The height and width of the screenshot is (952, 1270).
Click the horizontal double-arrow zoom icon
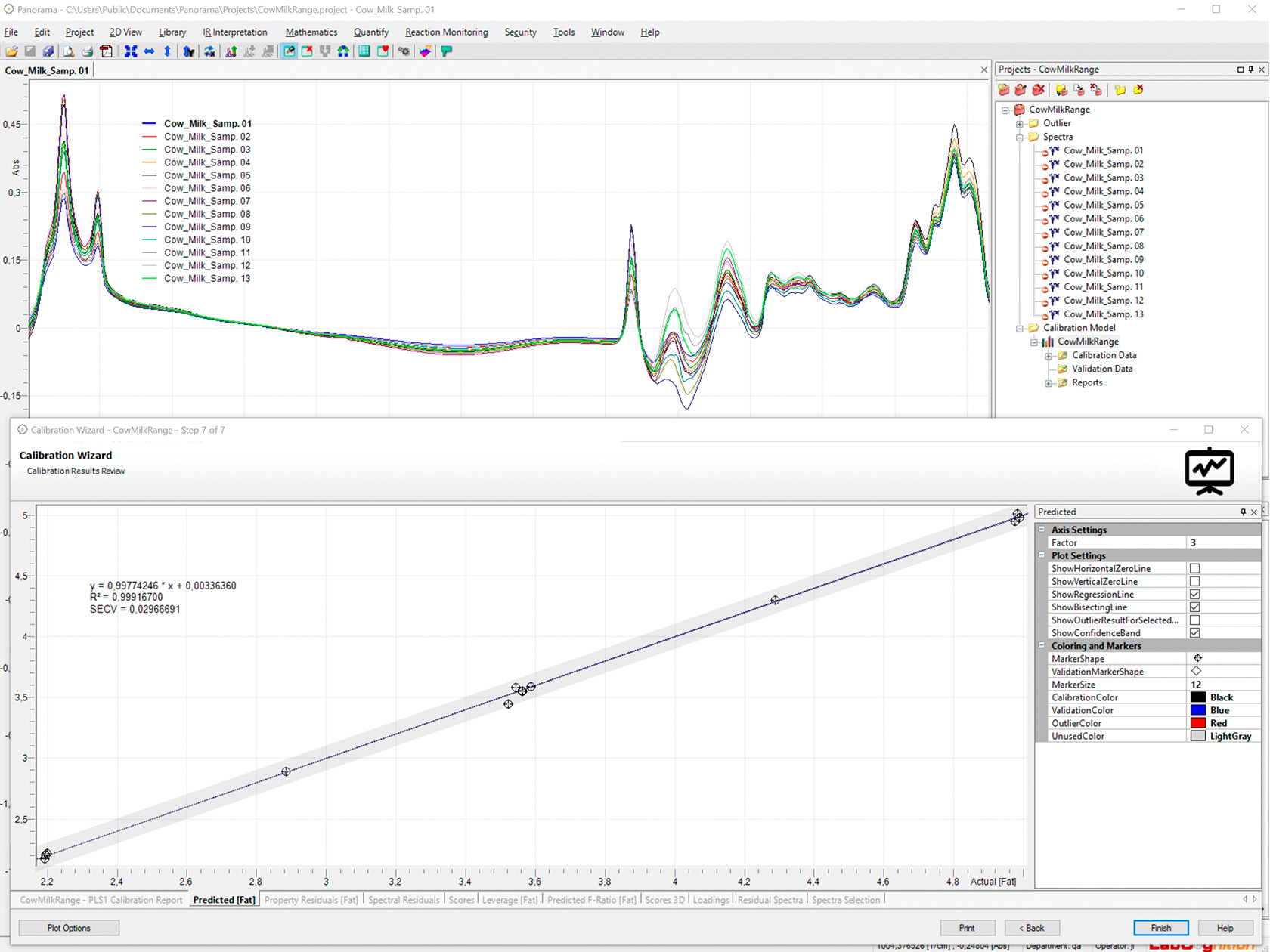pyautogui.click(x=149, y=51)
